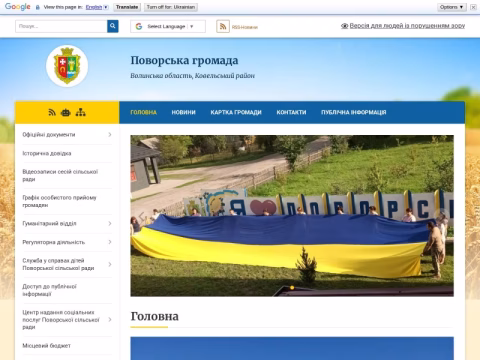Open Історична довідка sidebar link

[47, 153]
